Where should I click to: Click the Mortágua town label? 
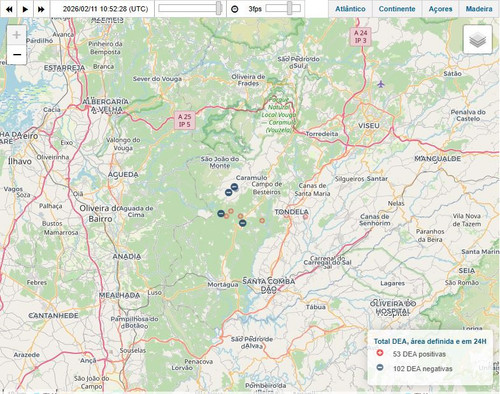(x=223, y=284)
